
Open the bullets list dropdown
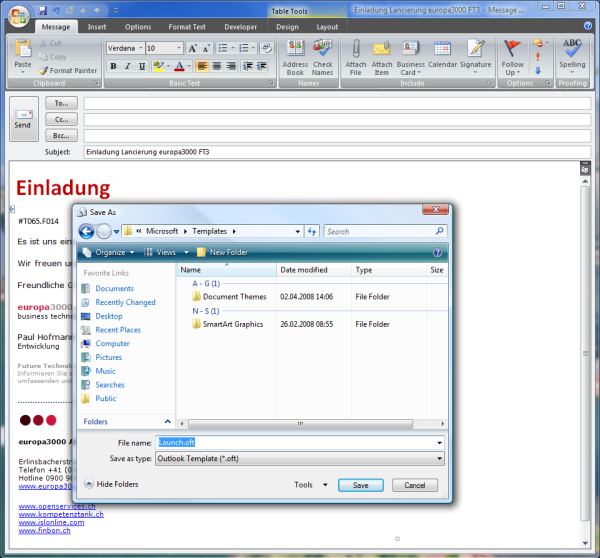point(233,48)
